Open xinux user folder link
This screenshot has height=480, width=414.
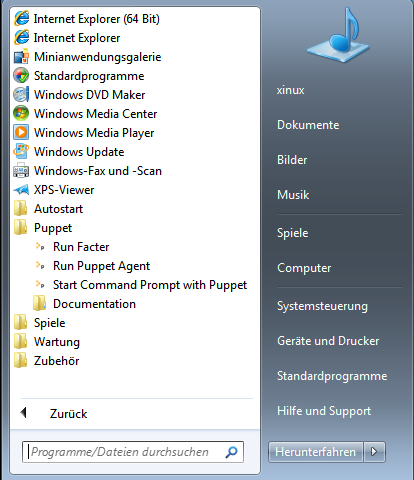point(290,90)
